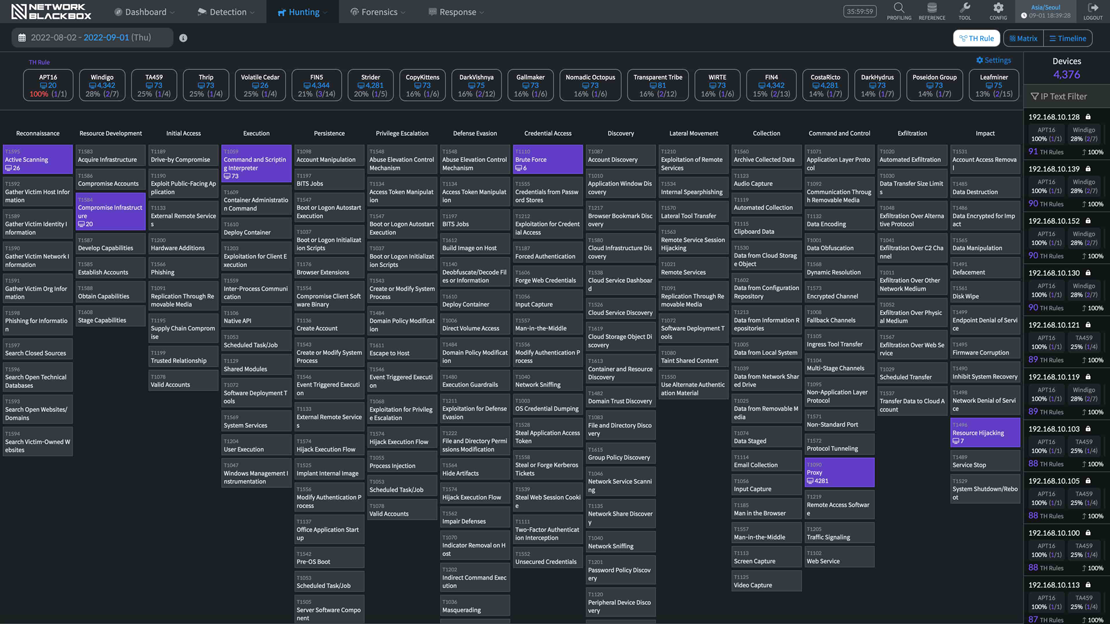The height and width of the screenshot is (624, 1110).
Task: Click highlighted Active Scanning technique
Action: tap(38, 159)
